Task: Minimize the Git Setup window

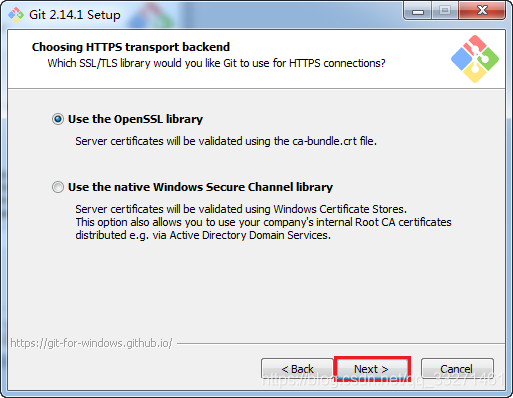Action: click(x=418, y=11)
